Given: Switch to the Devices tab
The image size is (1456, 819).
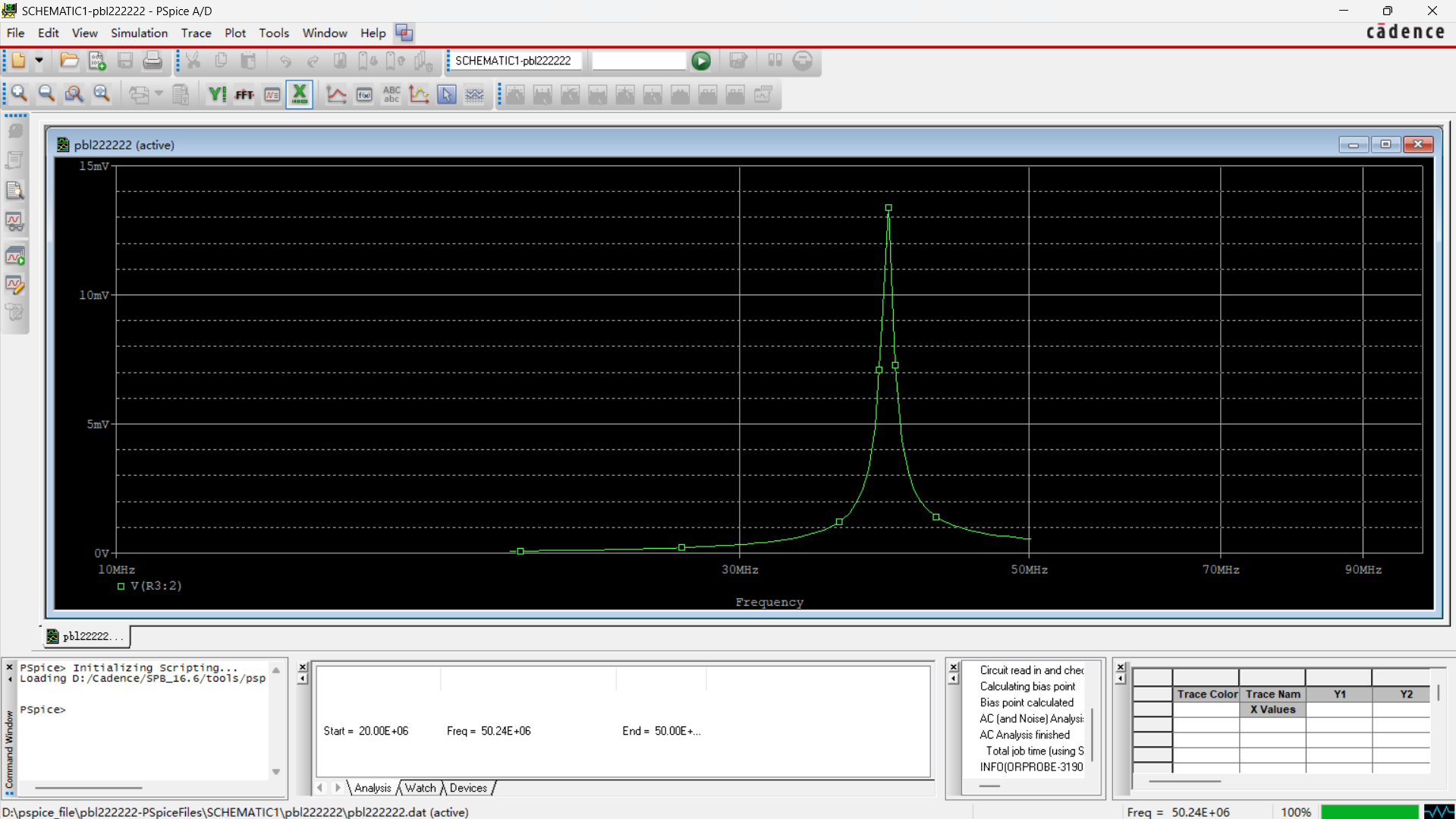Looking at the screenshot, I should pos(468,788).
